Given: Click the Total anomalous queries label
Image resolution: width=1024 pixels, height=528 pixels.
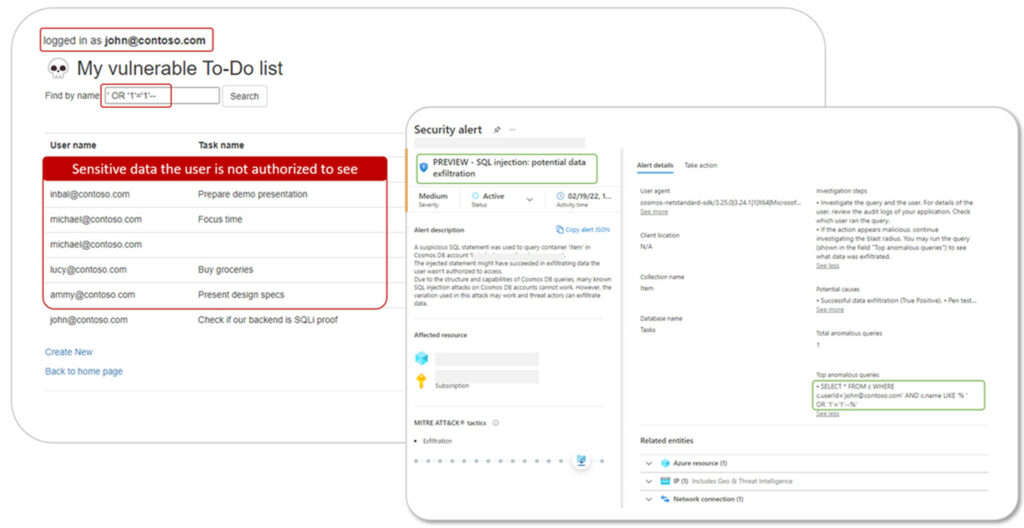Looking at the screenshot, I should coord(848,333).
